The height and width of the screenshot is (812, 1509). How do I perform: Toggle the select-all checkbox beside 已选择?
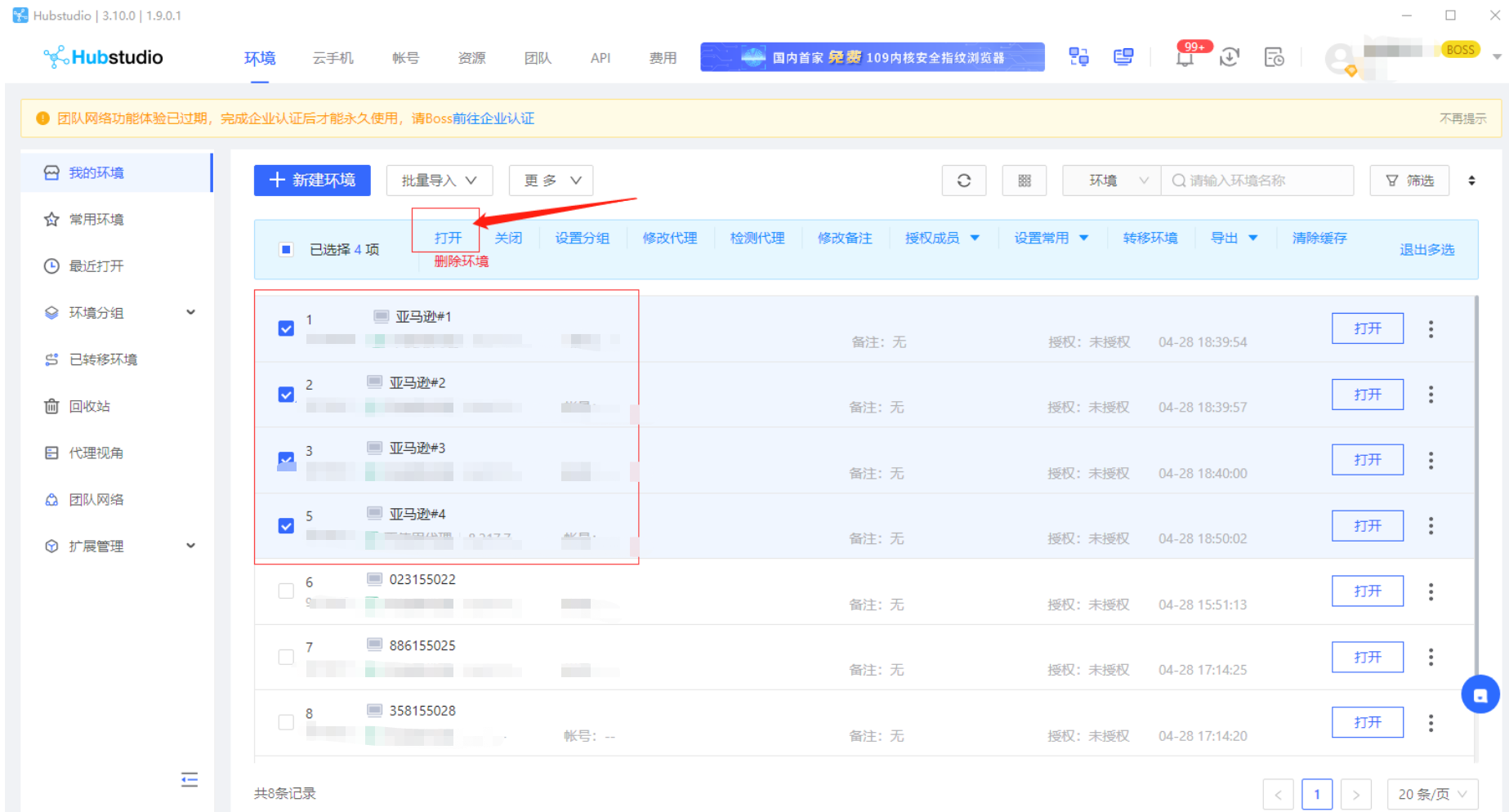(x=286, y=249)
